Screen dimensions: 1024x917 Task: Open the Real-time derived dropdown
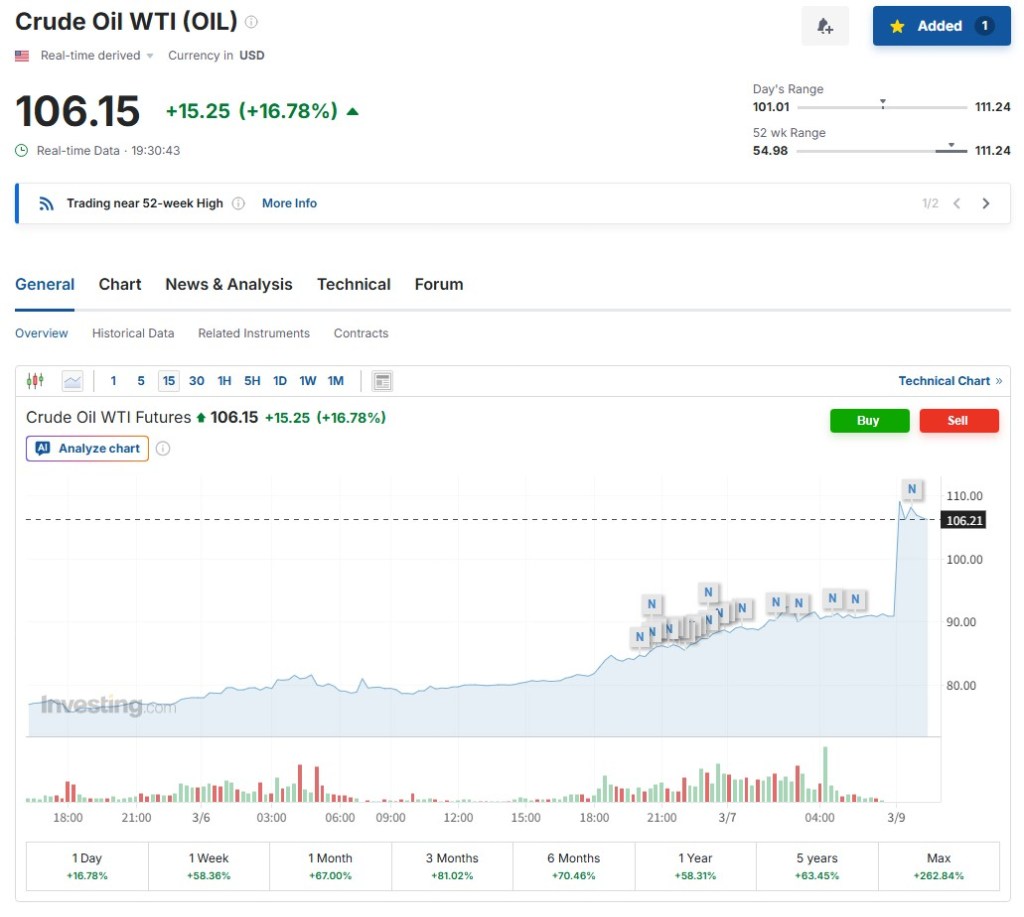[x=97, y=56]
